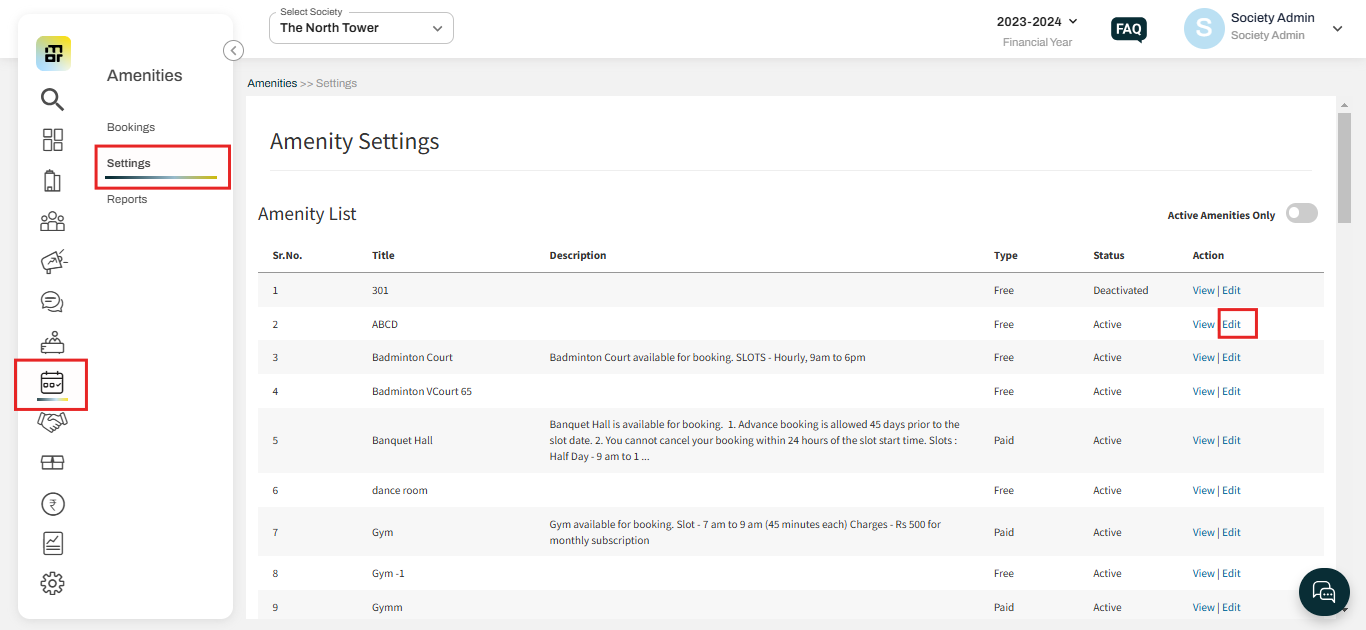
Task: Click the announcements megaphone icon
Action: click(52, 262)
